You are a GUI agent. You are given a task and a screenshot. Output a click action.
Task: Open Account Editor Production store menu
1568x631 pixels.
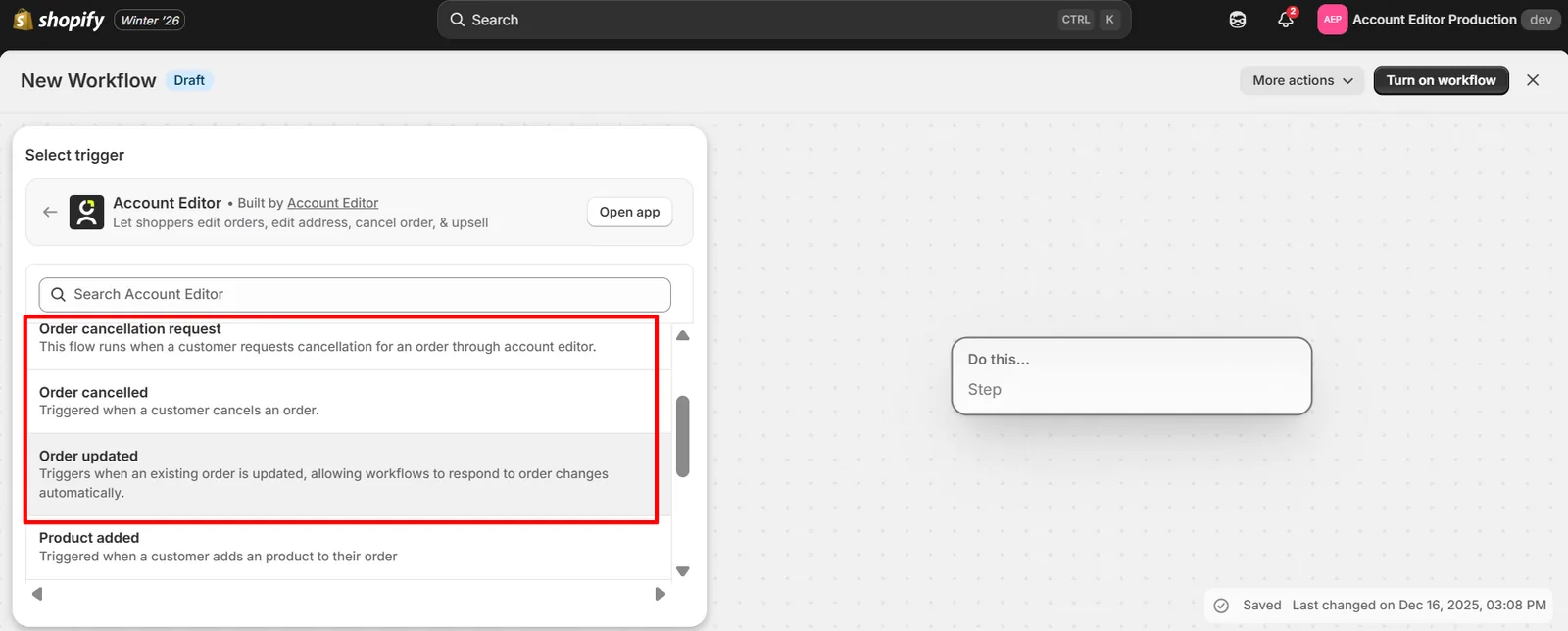tap(1434, 20)
